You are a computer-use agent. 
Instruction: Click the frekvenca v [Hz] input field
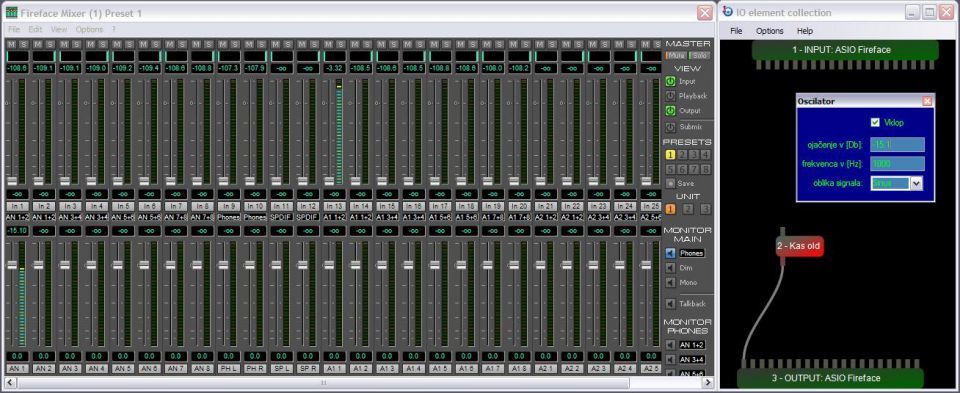(897, 163)
